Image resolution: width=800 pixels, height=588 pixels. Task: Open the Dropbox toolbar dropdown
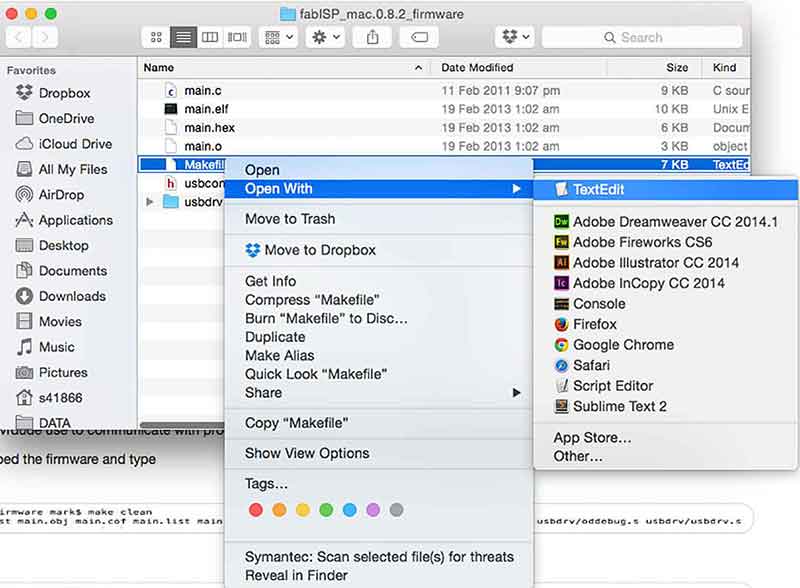tap(515, 37)
